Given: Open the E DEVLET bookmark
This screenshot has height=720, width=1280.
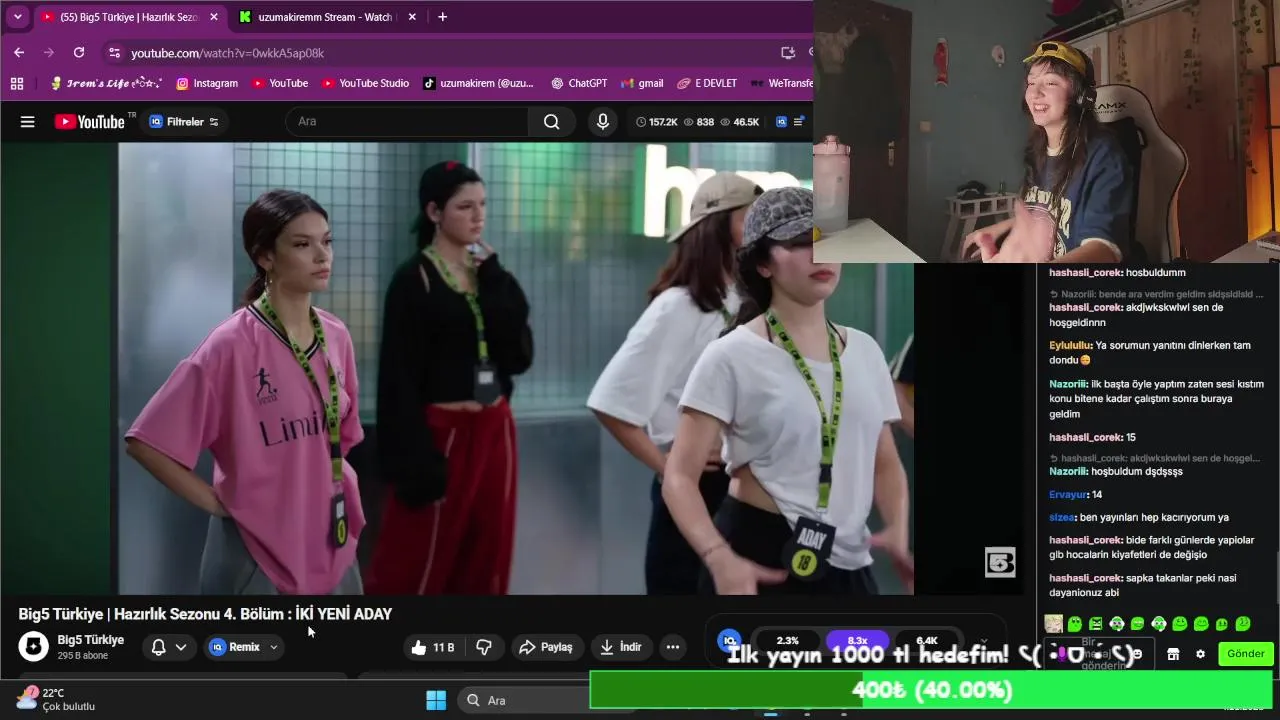Looking at the screenshot, I should tap(707, 83).
